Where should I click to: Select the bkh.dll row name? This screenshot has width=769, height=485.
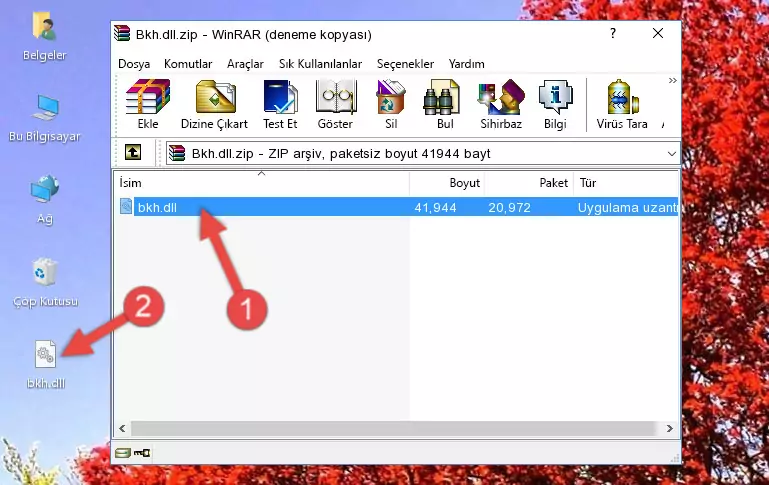coord(157,207)
